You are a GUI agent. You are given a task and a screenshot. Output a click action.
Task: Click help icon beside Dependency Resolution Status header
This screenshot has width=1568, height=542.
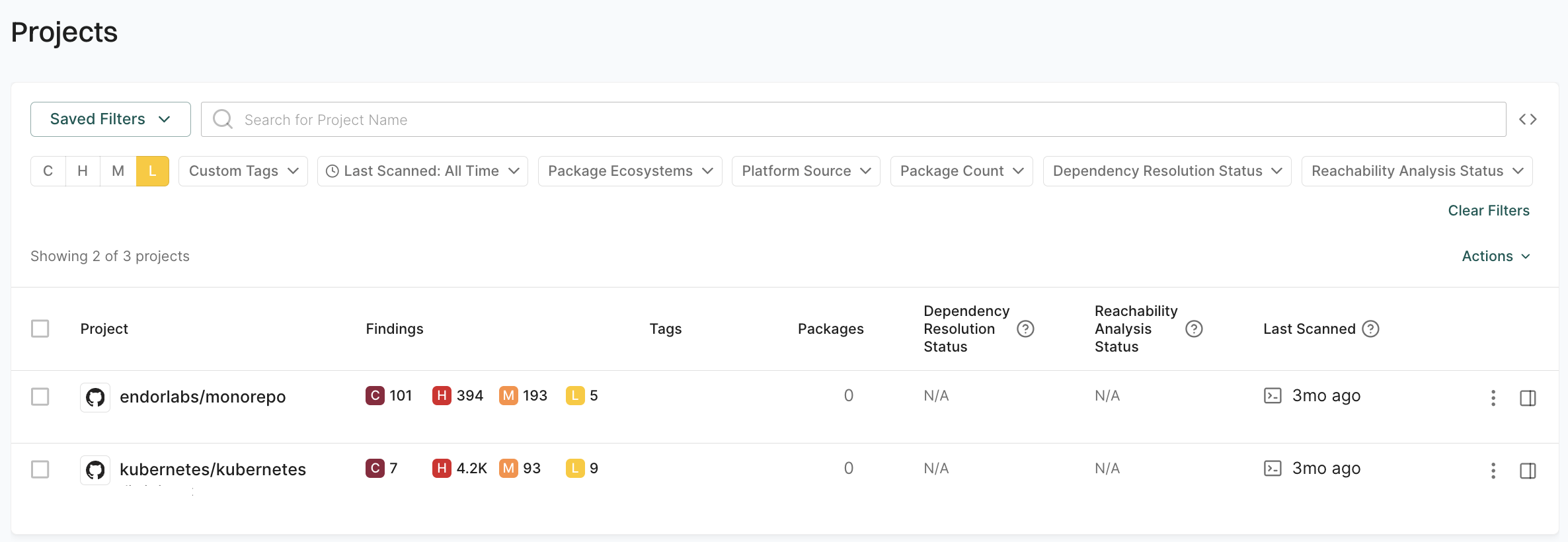click(1025, 329)
